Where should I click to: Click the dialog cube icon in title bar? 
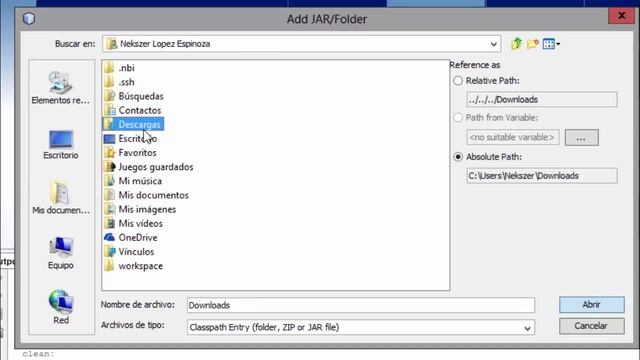(29, 19)
